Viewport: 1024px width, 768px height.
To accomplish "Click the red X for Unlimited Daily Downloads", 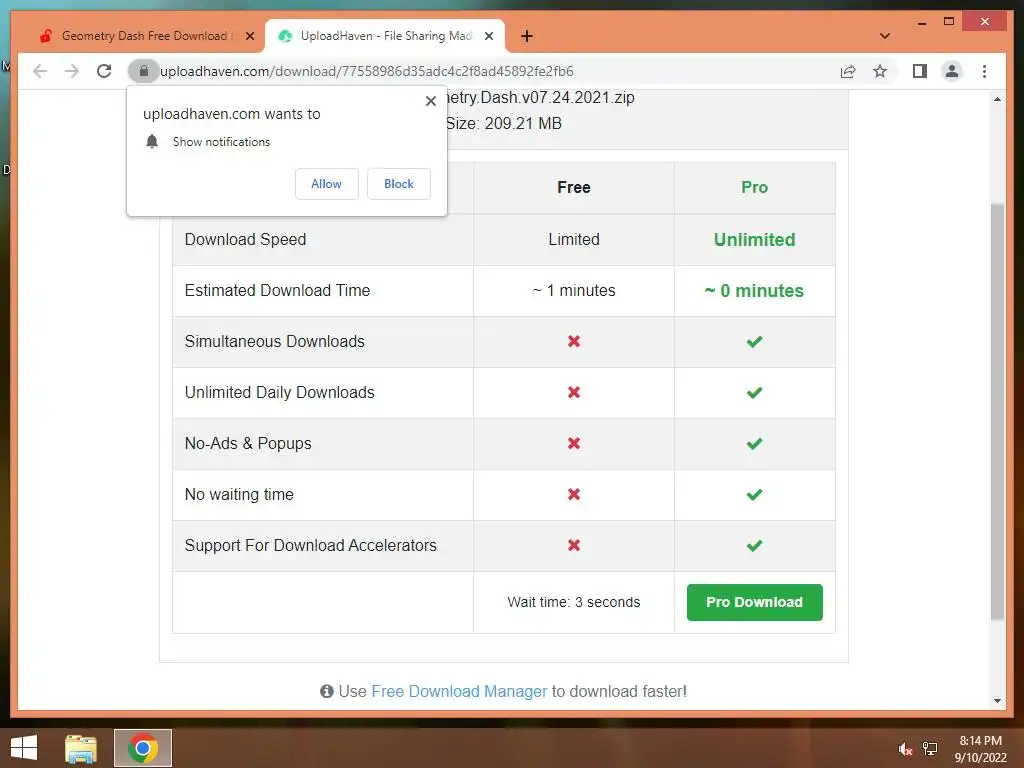I will click(x=574, y=392).
